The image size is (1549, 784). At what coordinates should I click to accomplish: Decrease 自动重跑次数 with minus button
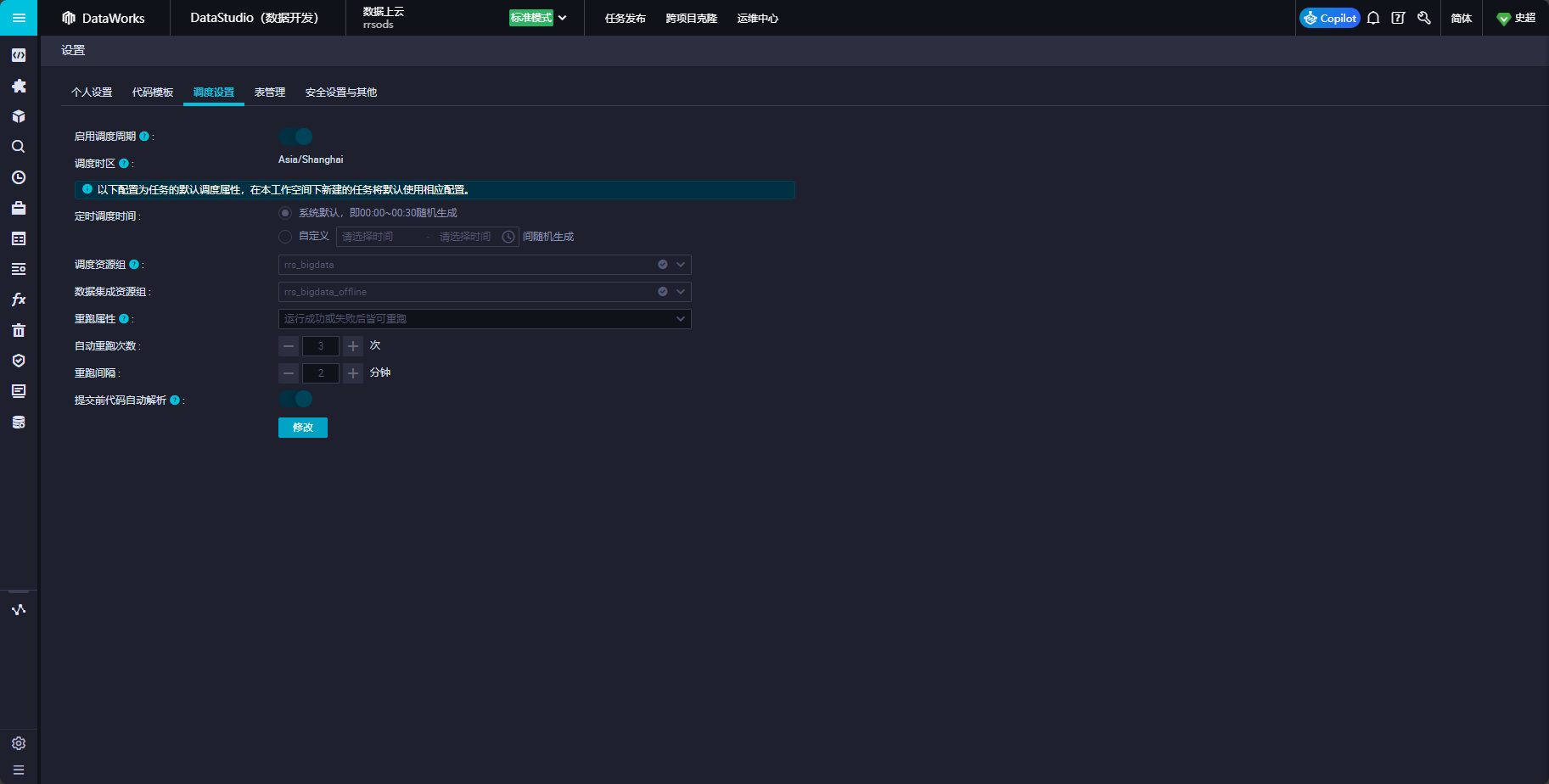point(289,346)
